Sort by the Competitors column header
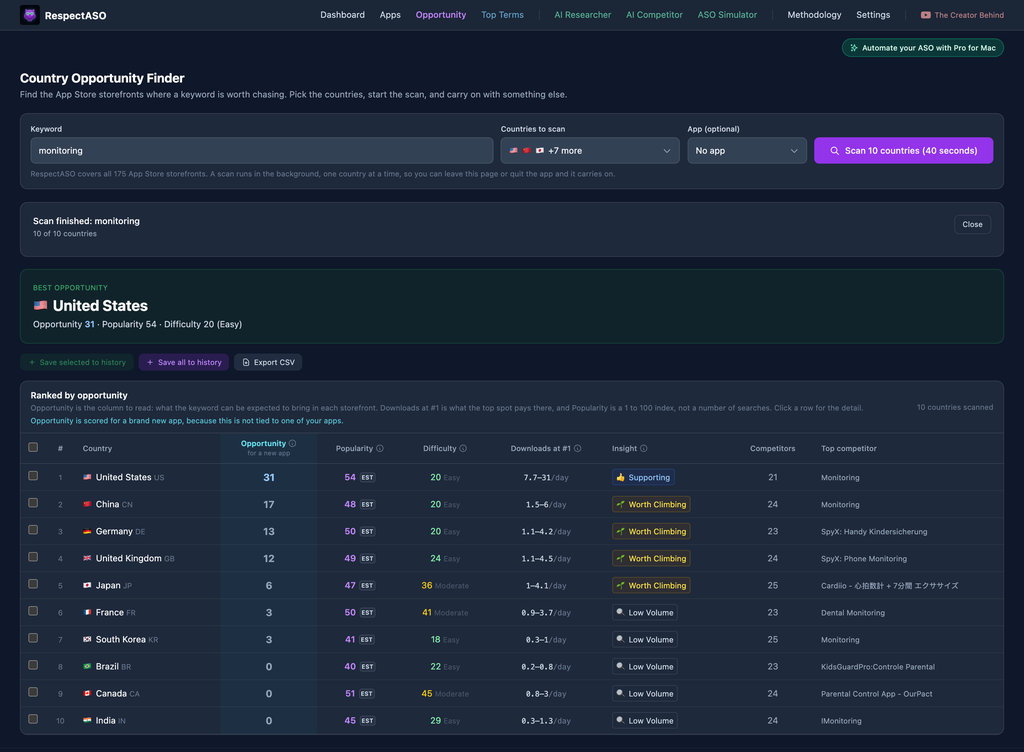The image size is (1024, 752). 772,448
